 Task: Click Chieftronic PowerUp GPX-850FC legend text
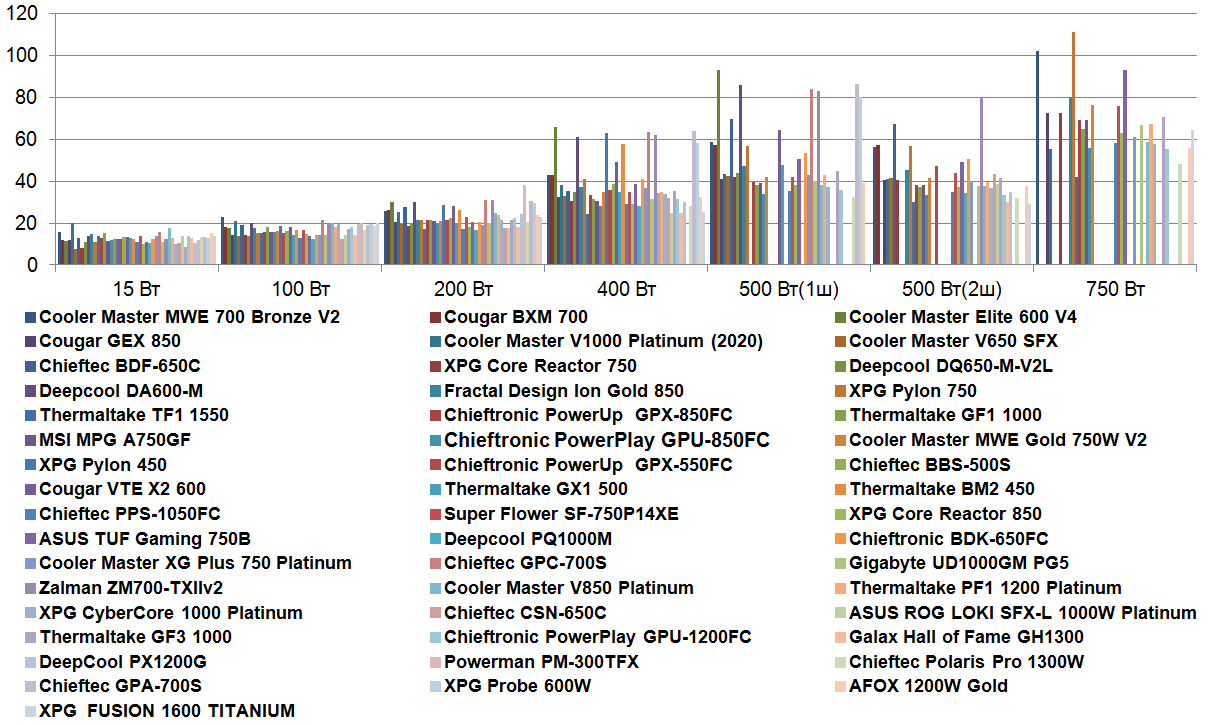(x=589, y=415)
